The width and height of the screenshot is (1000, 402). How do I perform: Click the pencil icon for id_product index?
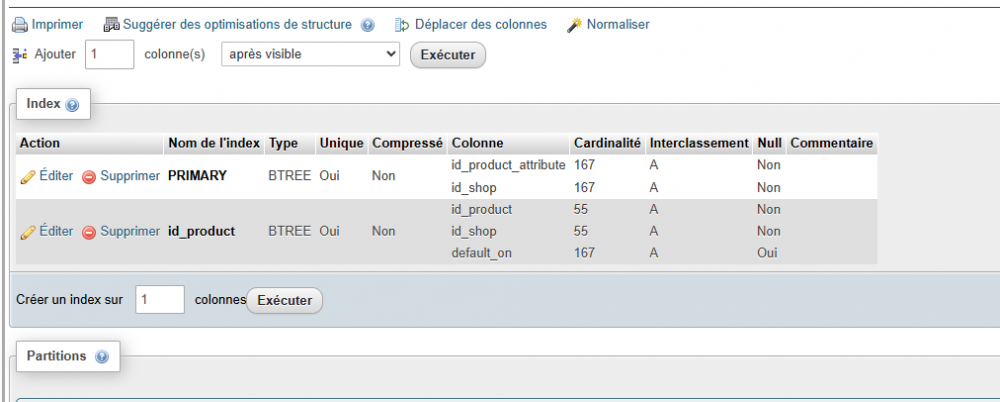pos(28,232)
